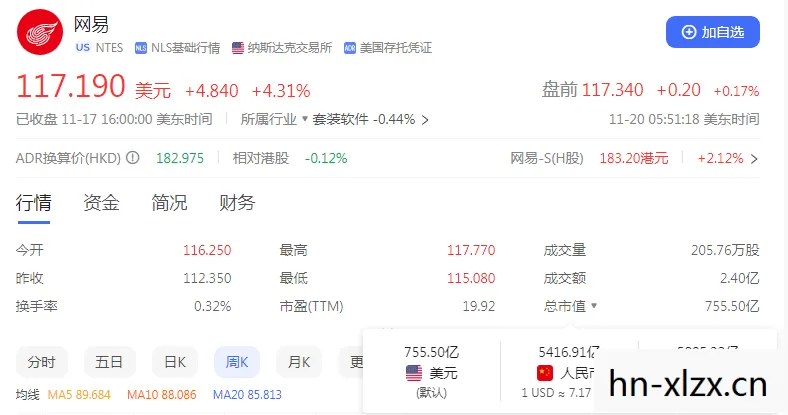Click the NetEase red logo icon
Viewport: 788px width, 415px height.
40,32
